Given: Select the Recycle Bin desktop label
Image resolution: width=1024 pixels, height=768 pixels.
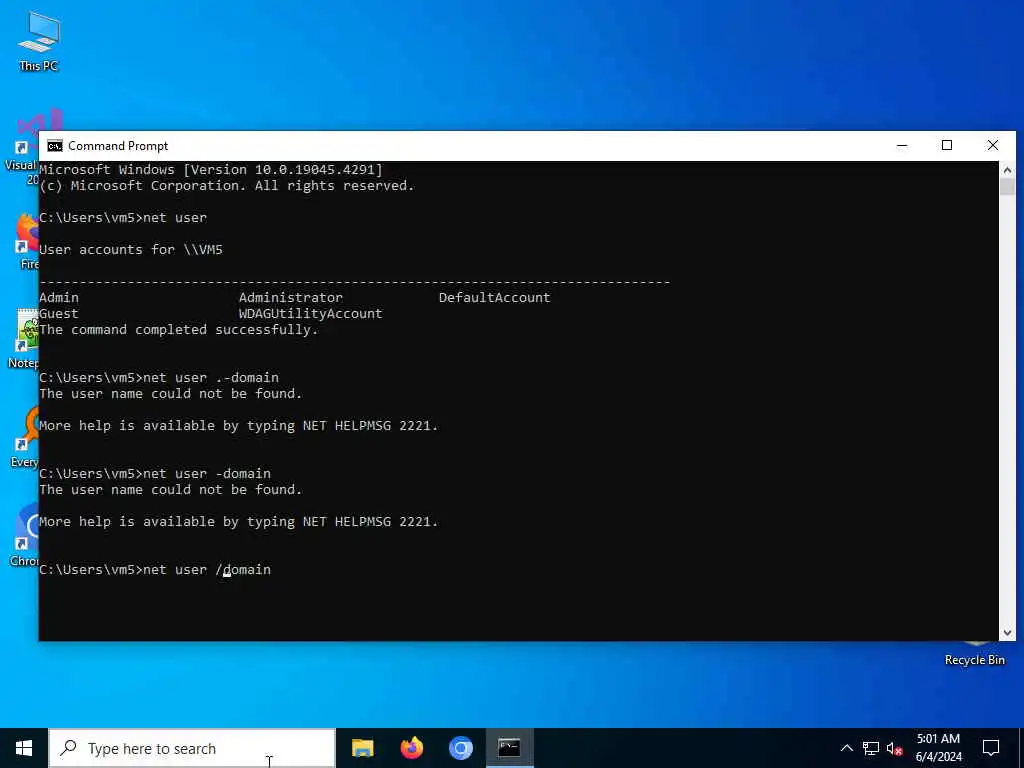Looking at the screenshot, I should coord(974,660).
